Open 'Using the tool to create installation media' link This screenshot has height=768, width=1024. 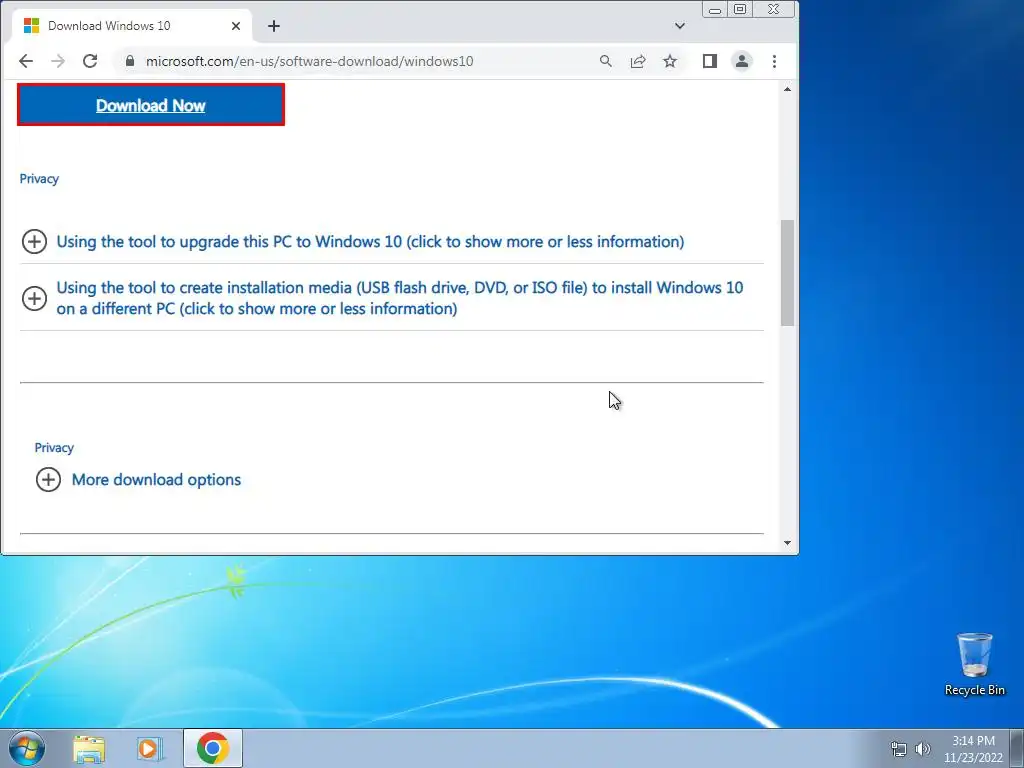click(x=400, y=298)
